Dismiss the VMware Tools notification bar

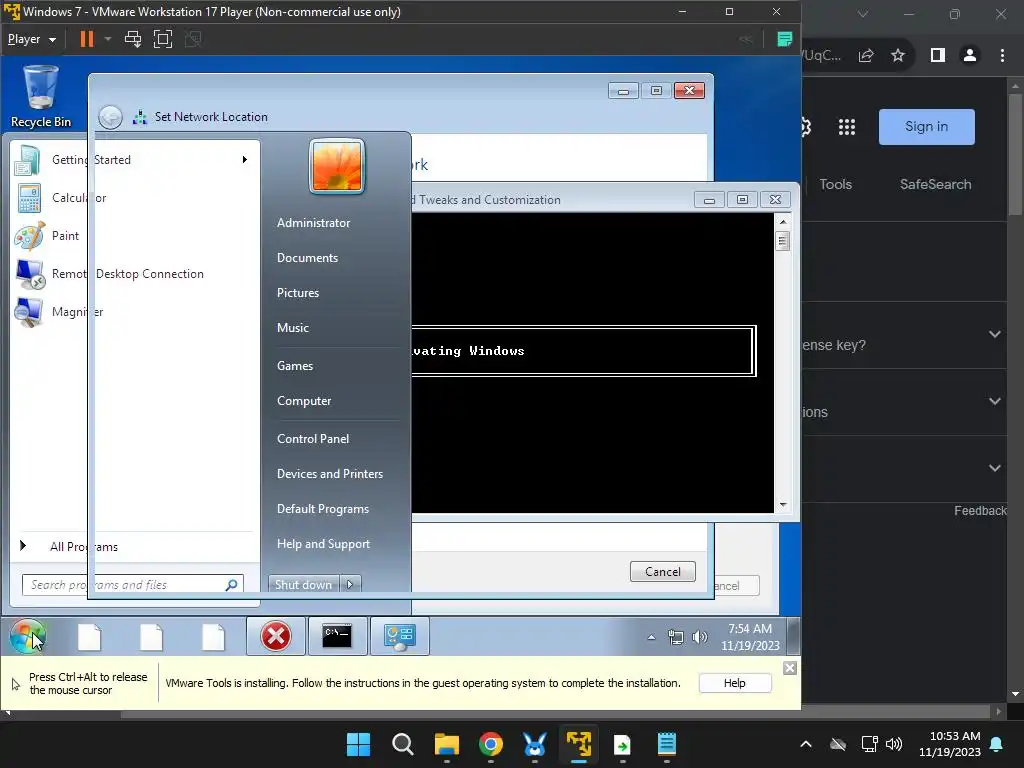790,668
